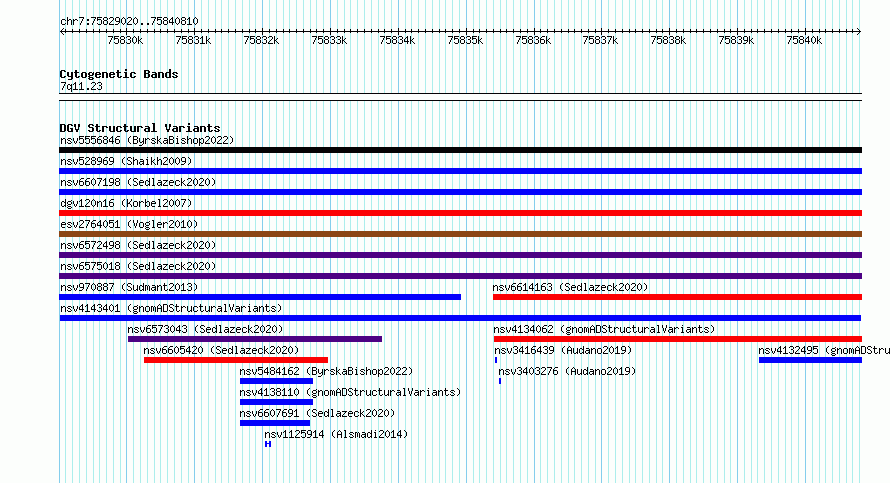Click the red dgv120n16 variant bar
The height and width of the screenshot is (483, 890).
(x=460, y=213)
